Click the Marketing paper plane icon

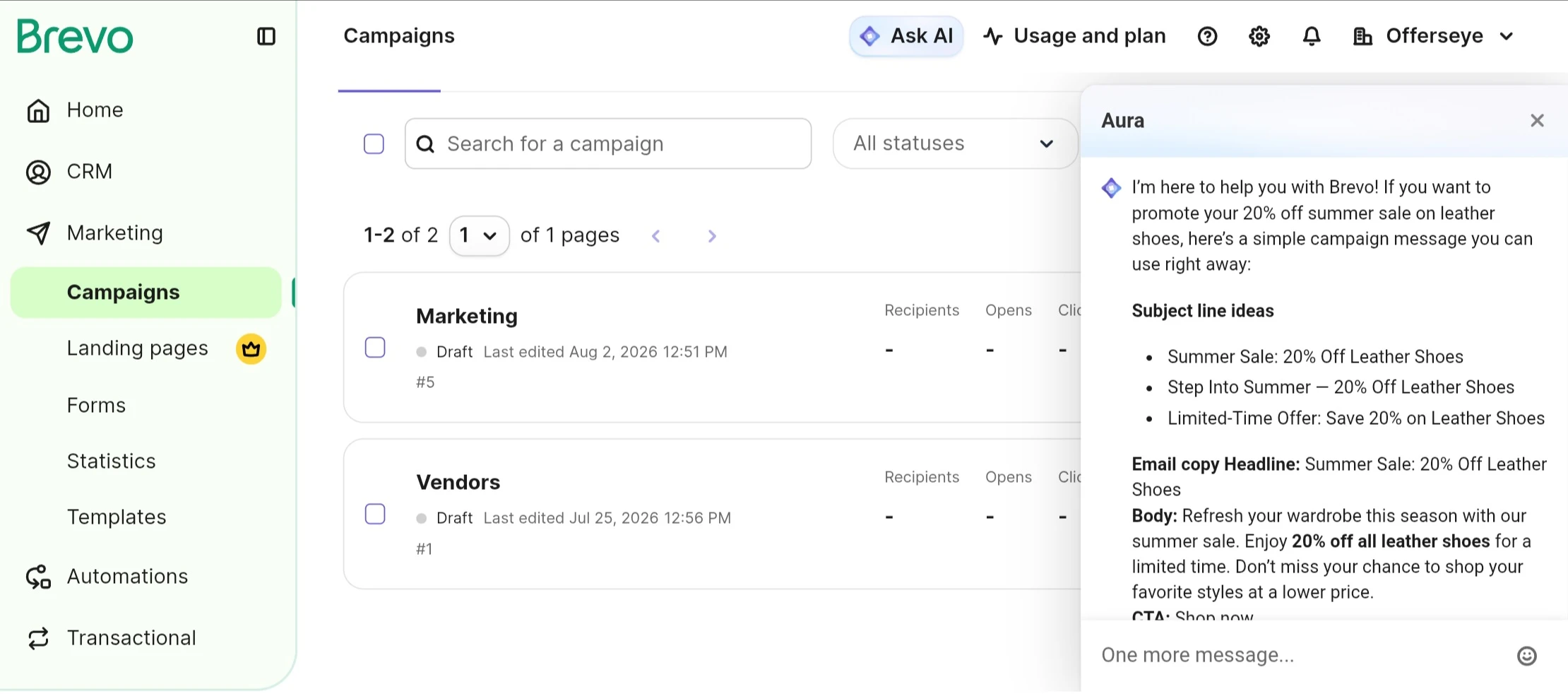[x=38, y=233]
